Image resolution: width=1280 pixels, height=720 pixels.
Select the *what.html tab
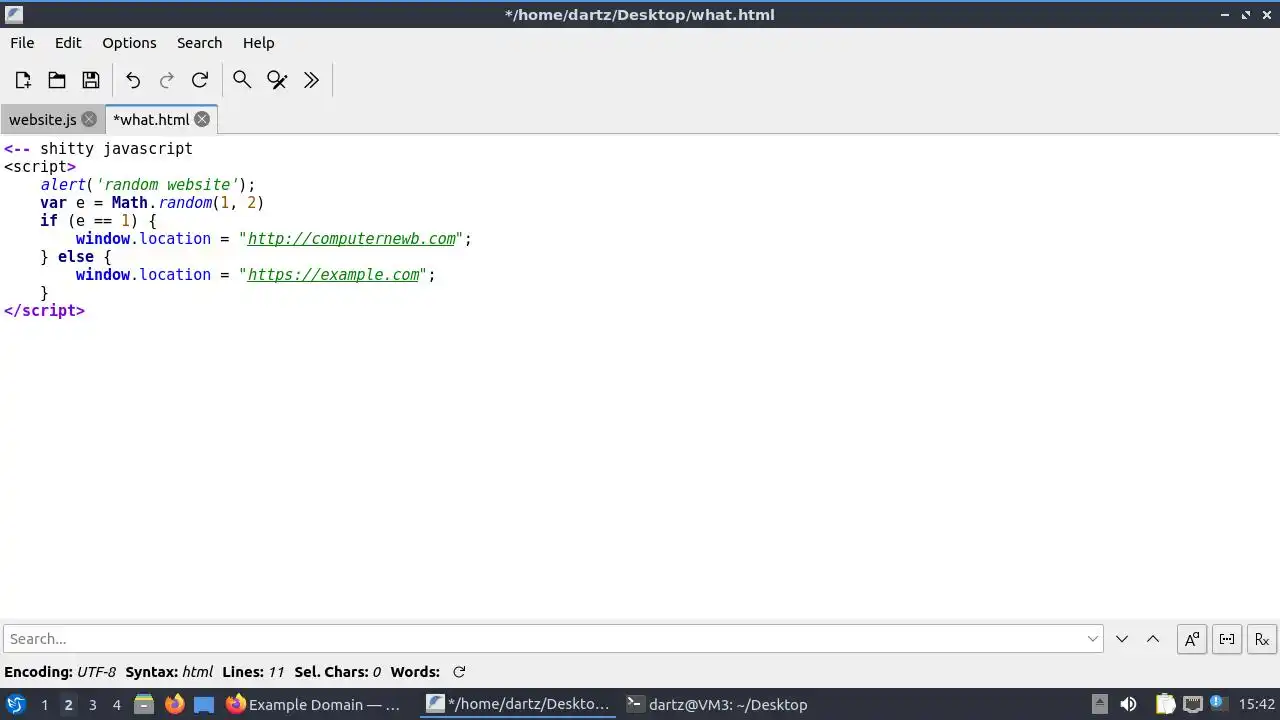tap(151, 119)
